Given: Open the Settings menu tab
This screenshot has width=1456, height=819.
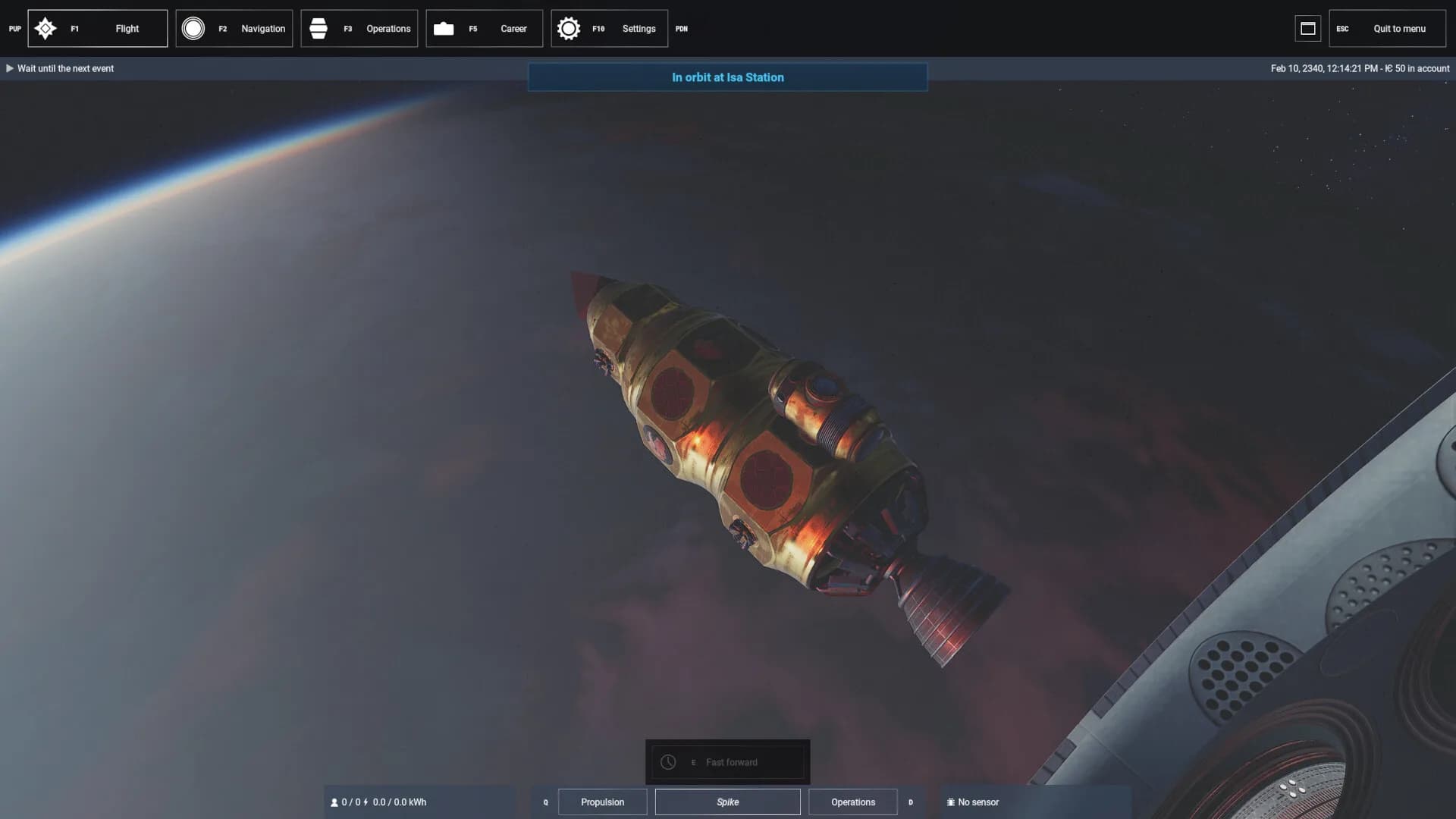Looking at the screenshot, I should [610, 29].
